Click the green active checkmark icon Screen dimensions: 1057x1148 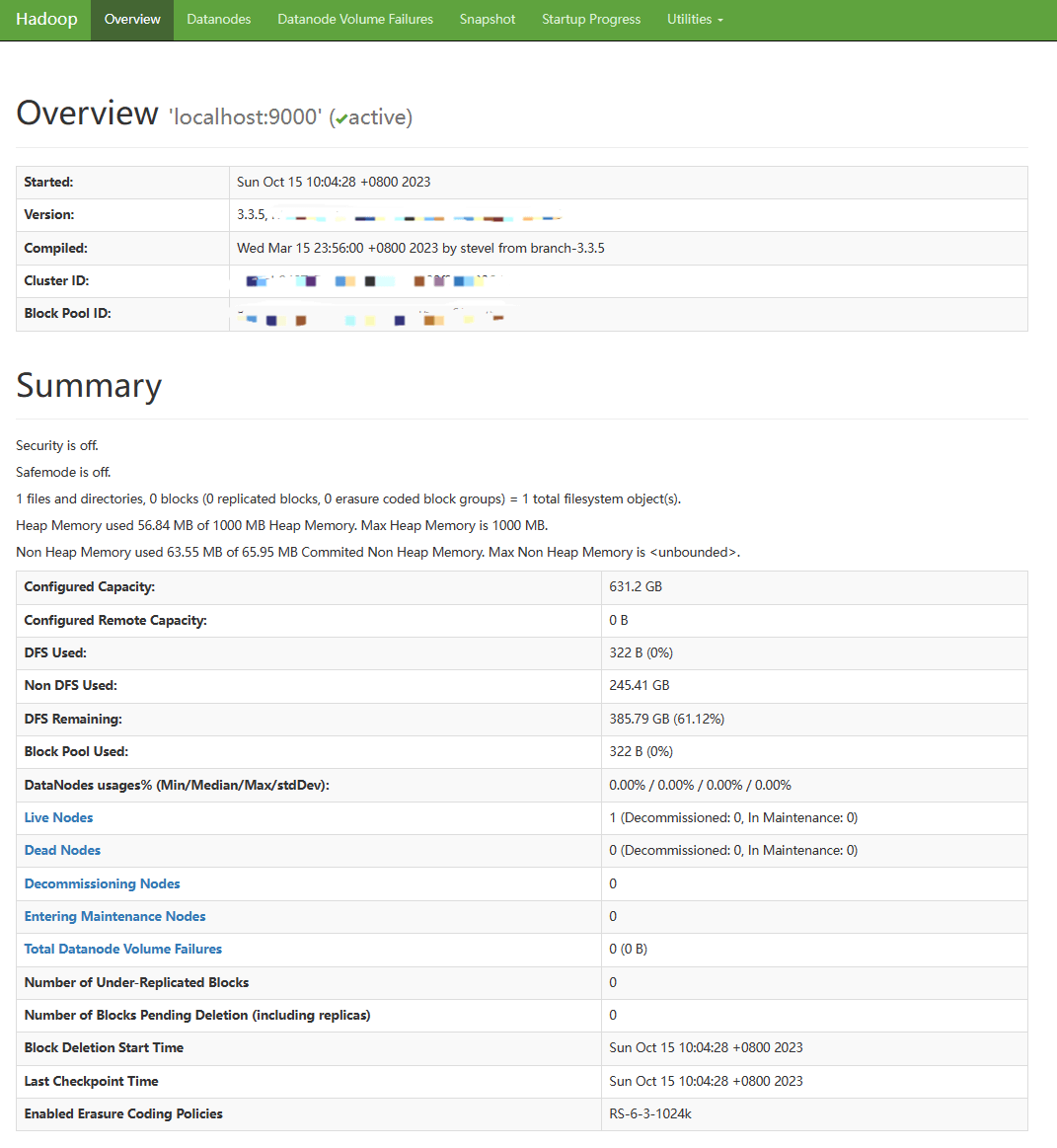(x=340, y=118)
